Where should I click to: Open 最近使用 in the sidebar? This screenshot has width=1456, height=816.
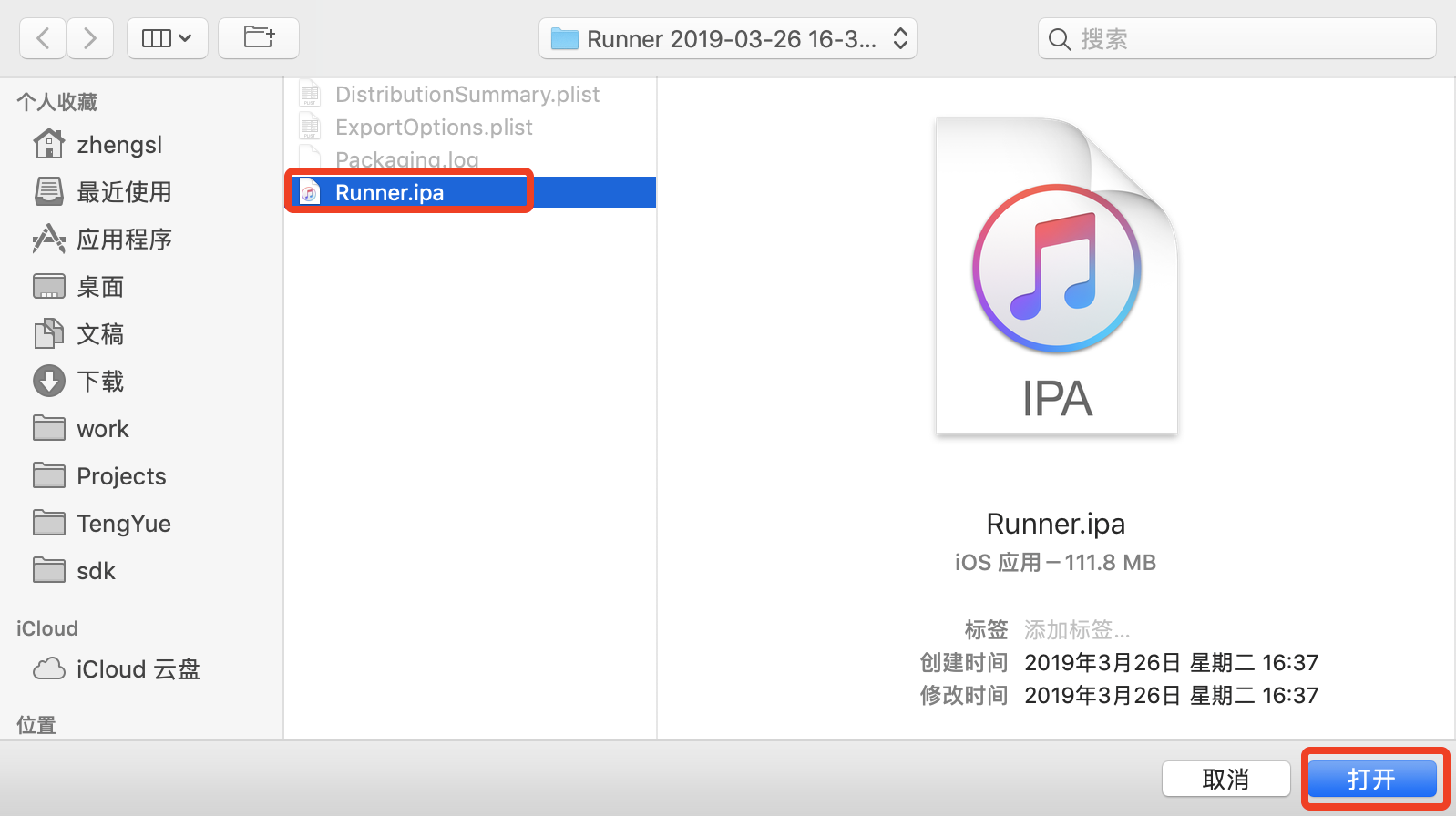124,192
